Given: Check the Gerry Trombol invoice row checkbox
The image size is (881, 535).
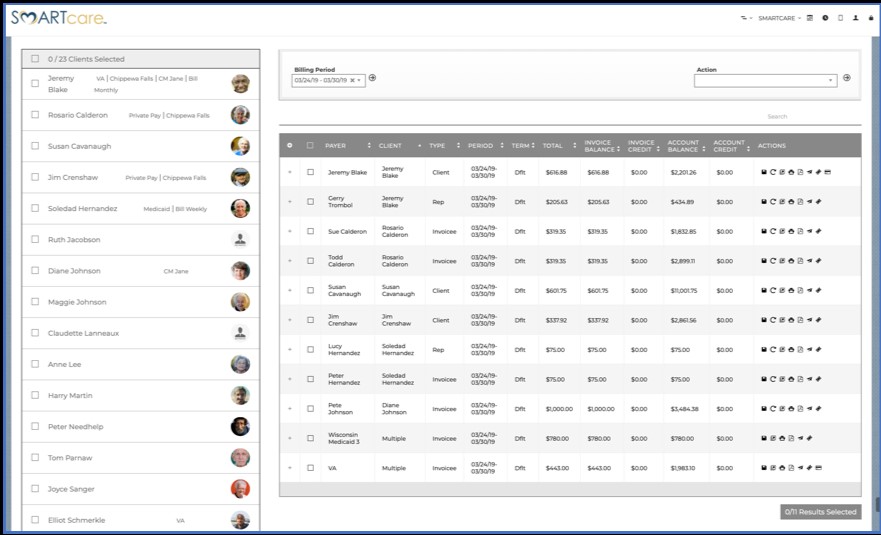Looking at the screenshot, I should (310, 202).
